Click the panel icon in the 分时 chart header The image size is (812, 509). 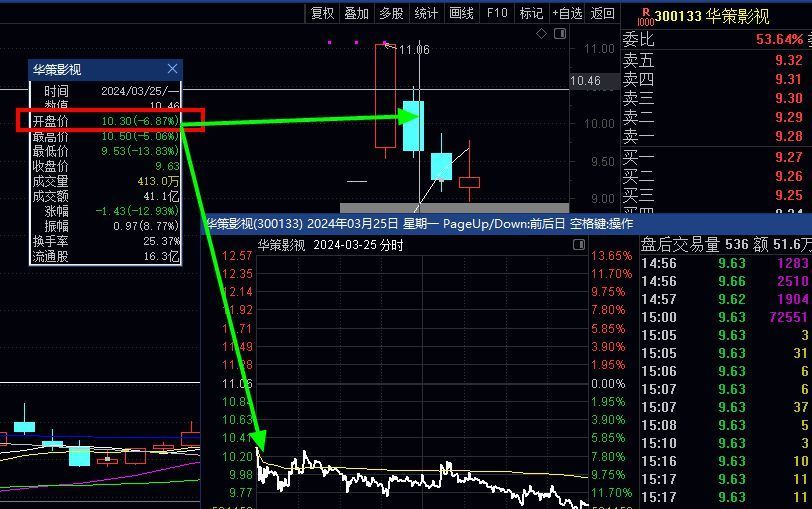click(x=579, y=245)
